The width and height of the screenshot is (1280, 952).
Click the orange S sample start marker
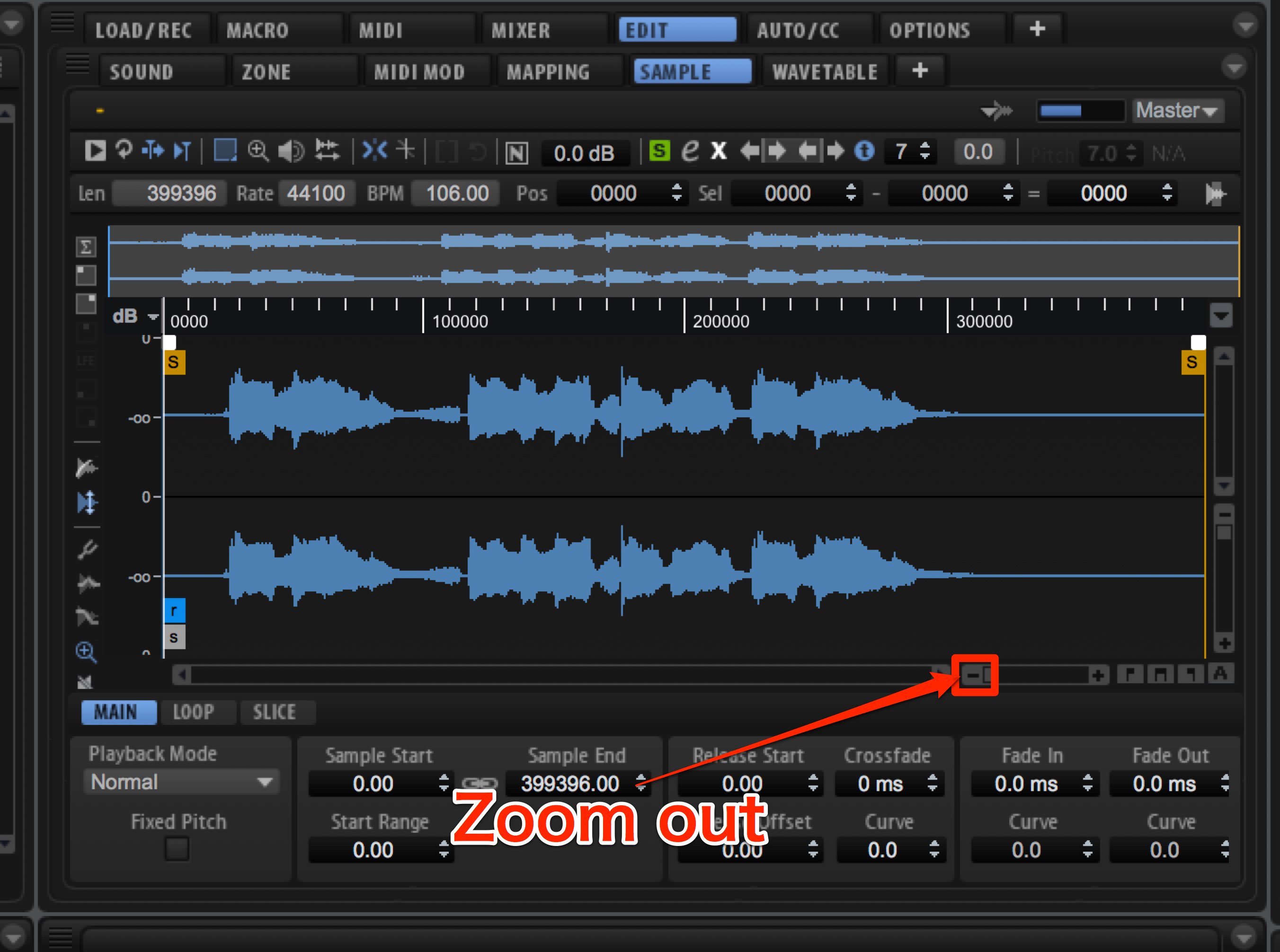point(174,362)
